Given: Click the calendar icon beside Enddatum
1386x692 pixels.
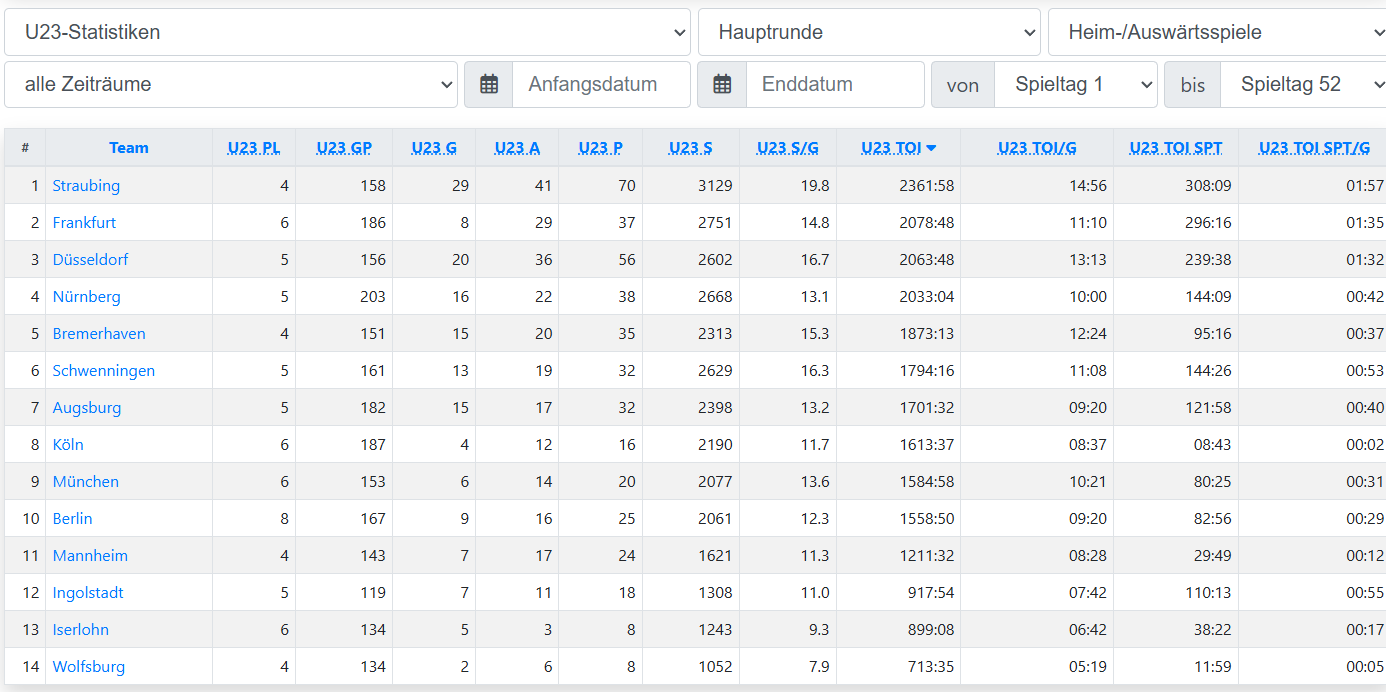Looking at the screenshot, I should [x=722, y=85].
